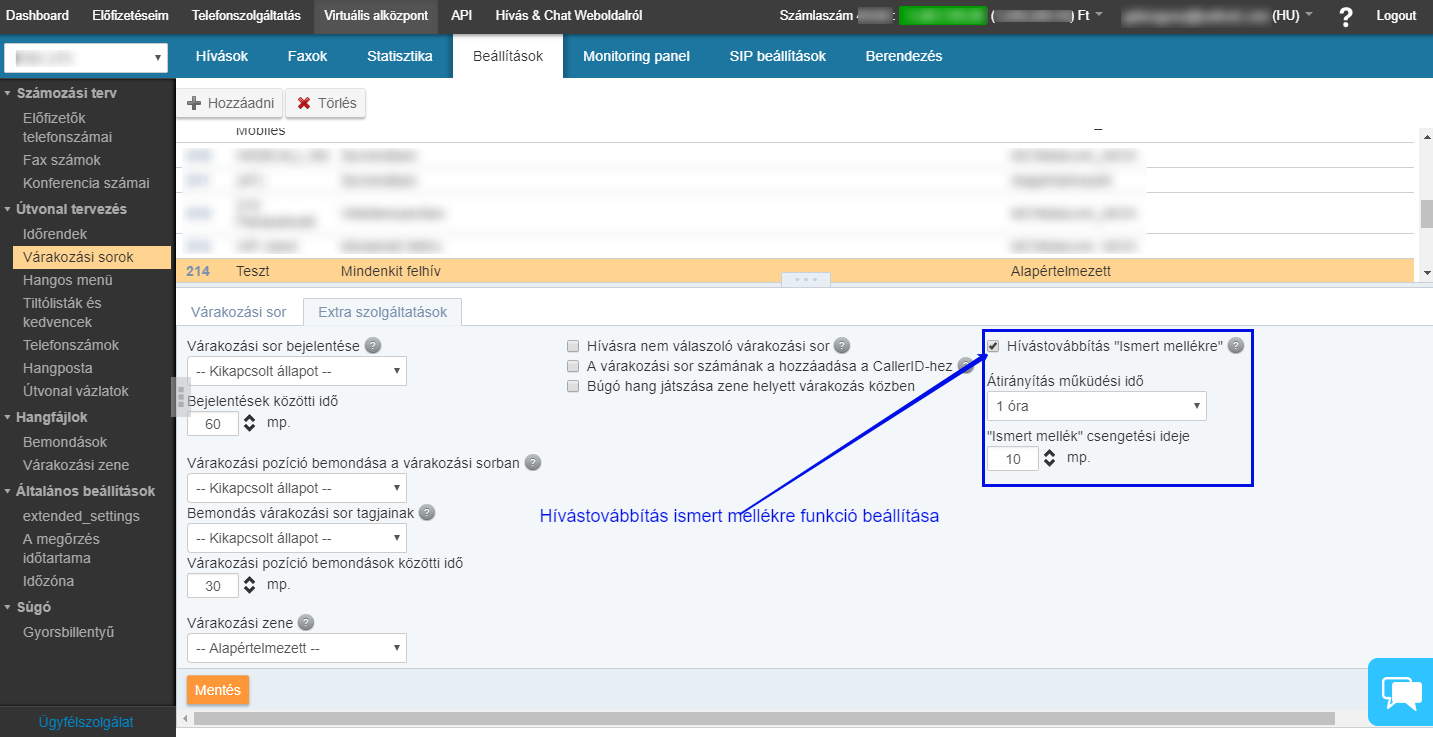Screen dimensions: 1433x737
Task: Open the Ügyfélszolgálat link
Action: click(86, 722)
